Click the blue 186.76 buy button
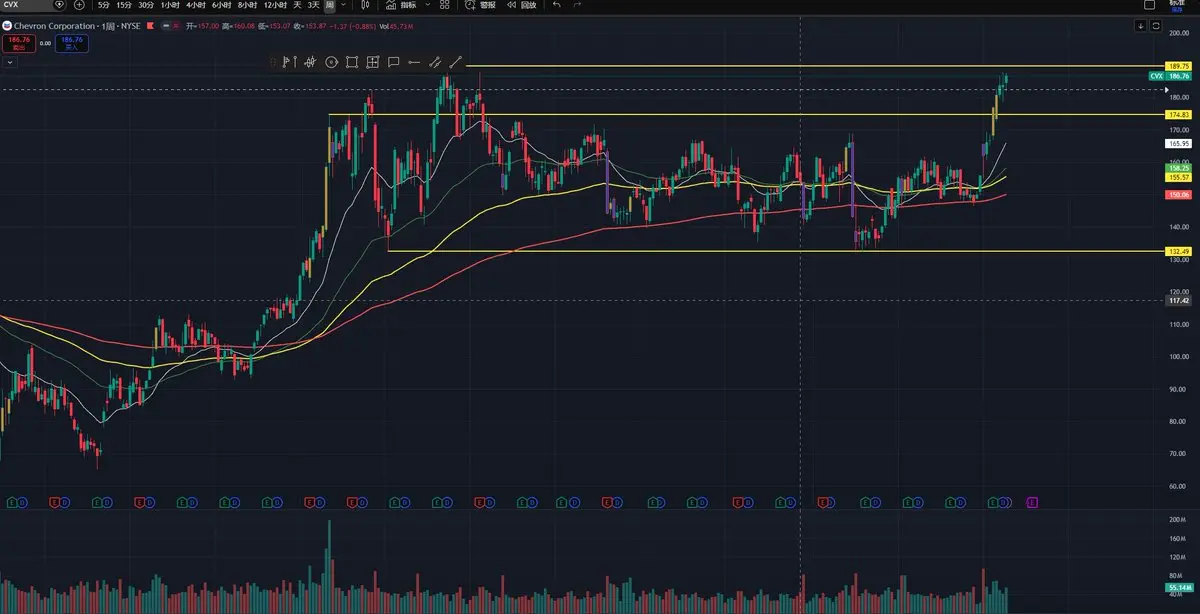Viewport: 1200px width, 614px height. [x=72, y=43]
